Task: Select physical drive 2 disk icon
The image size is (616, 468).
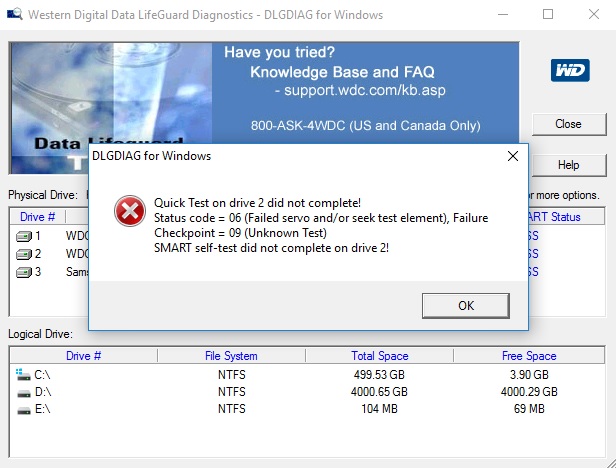Action: click(24, 254)
